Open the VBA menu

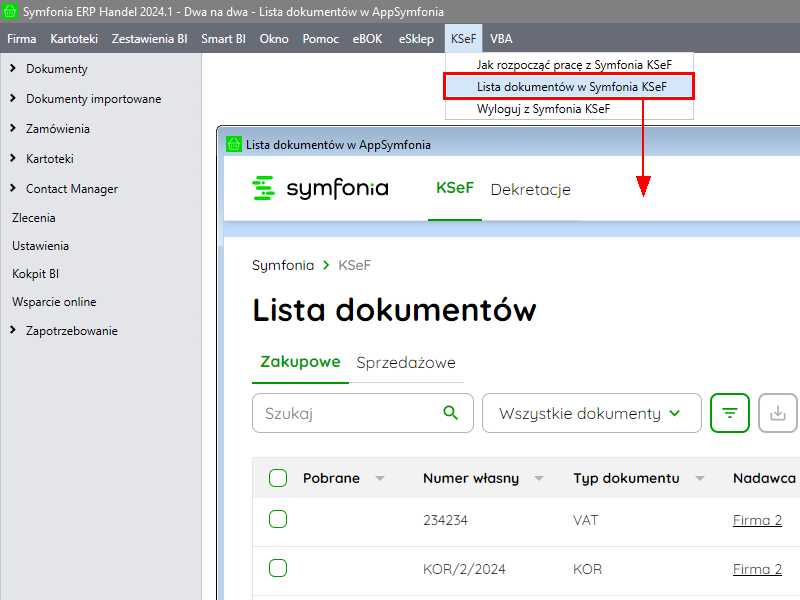click(x=501, y=39)
